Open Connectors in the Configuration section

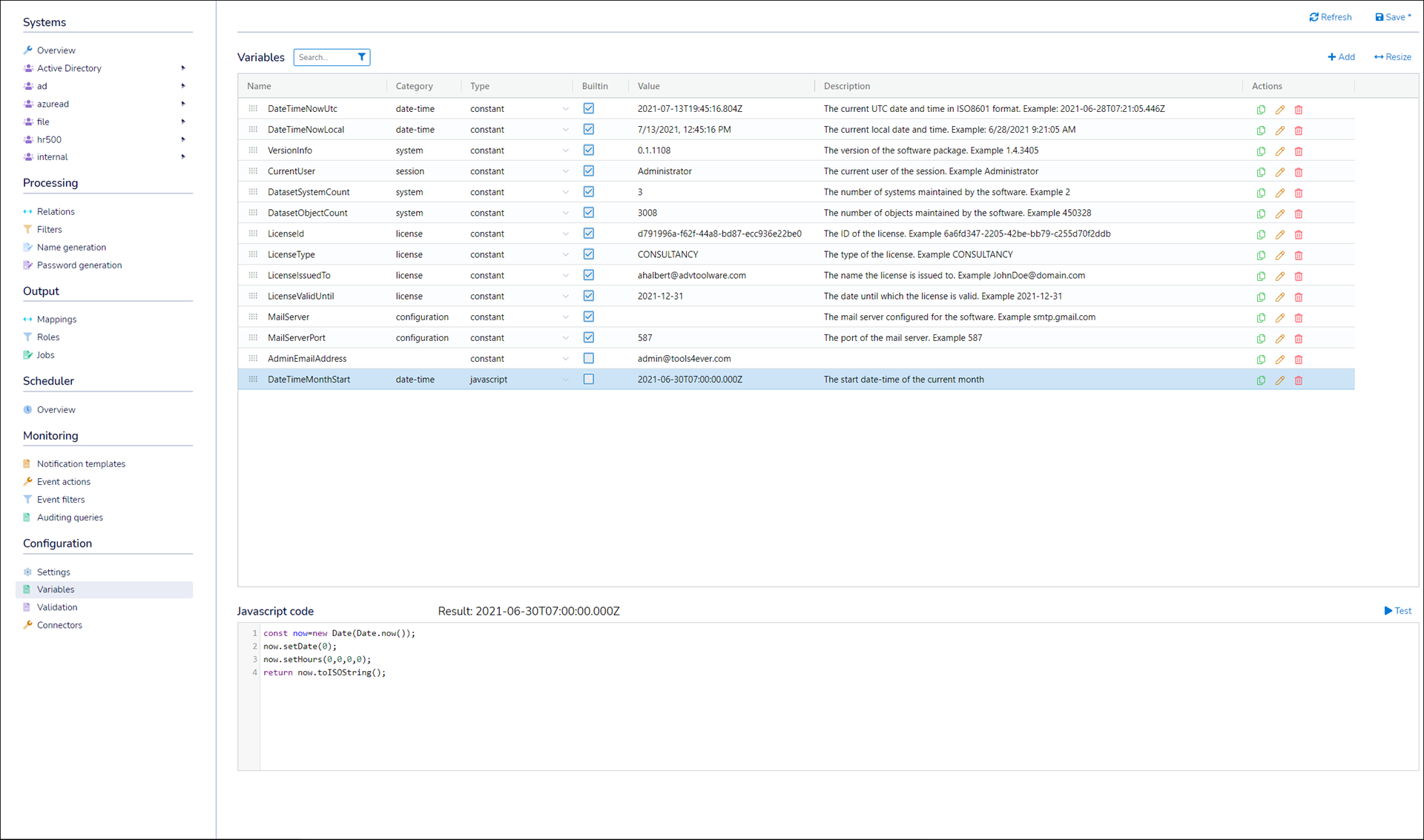(x=59, y=625)
